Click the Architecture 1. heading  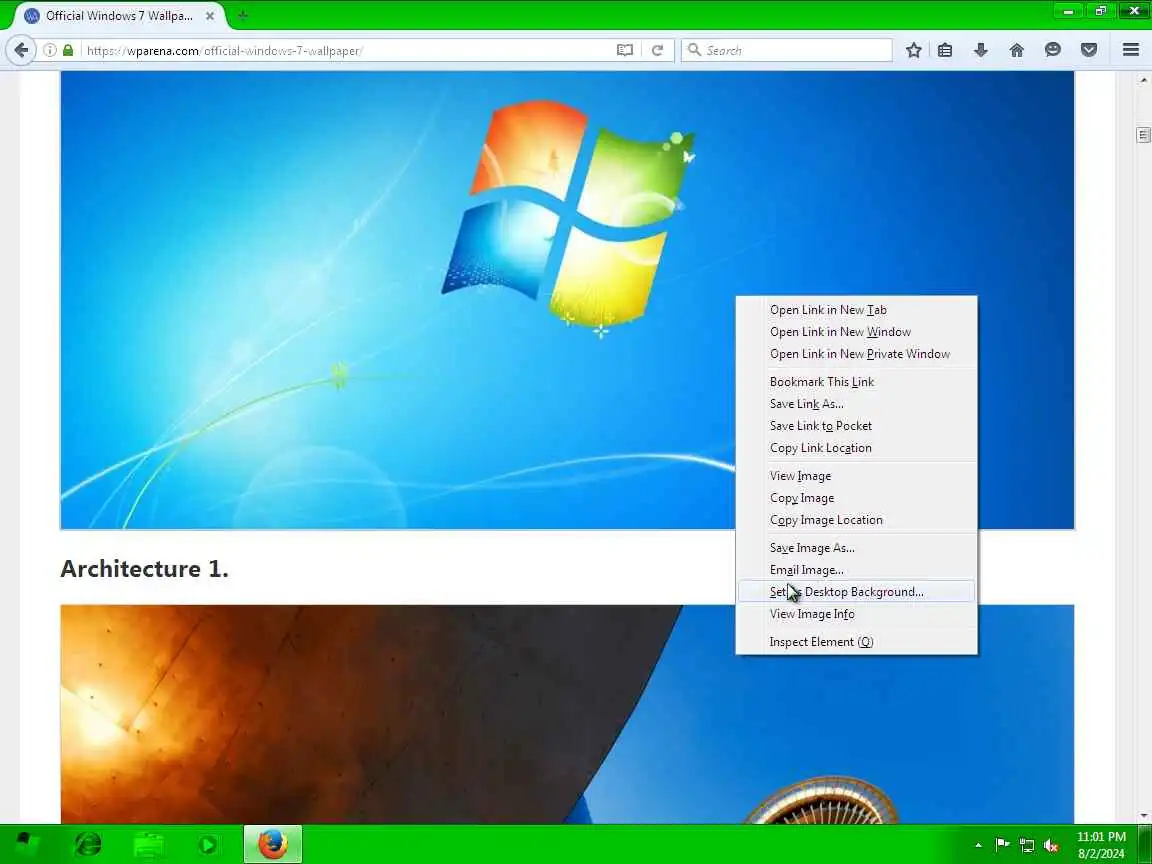click(x=144, y=569)
